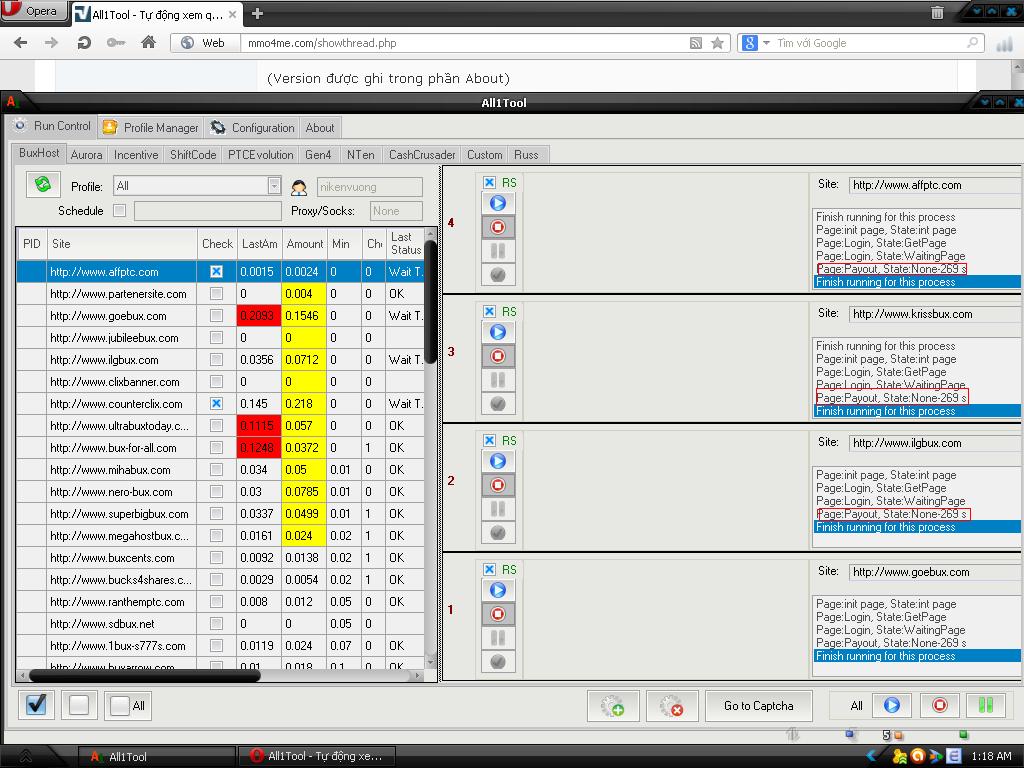Open the Profile dropdown

274,186
